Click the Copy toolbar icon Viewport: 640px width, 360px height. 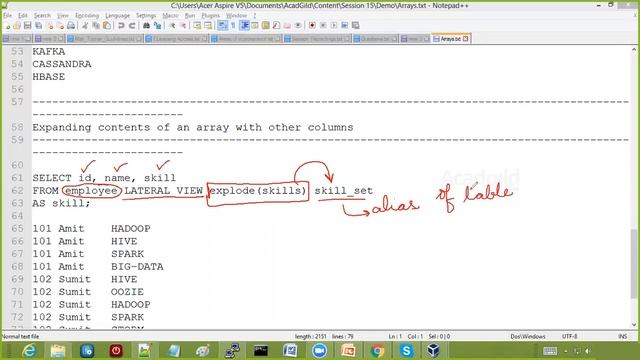(x=96, y=26)
